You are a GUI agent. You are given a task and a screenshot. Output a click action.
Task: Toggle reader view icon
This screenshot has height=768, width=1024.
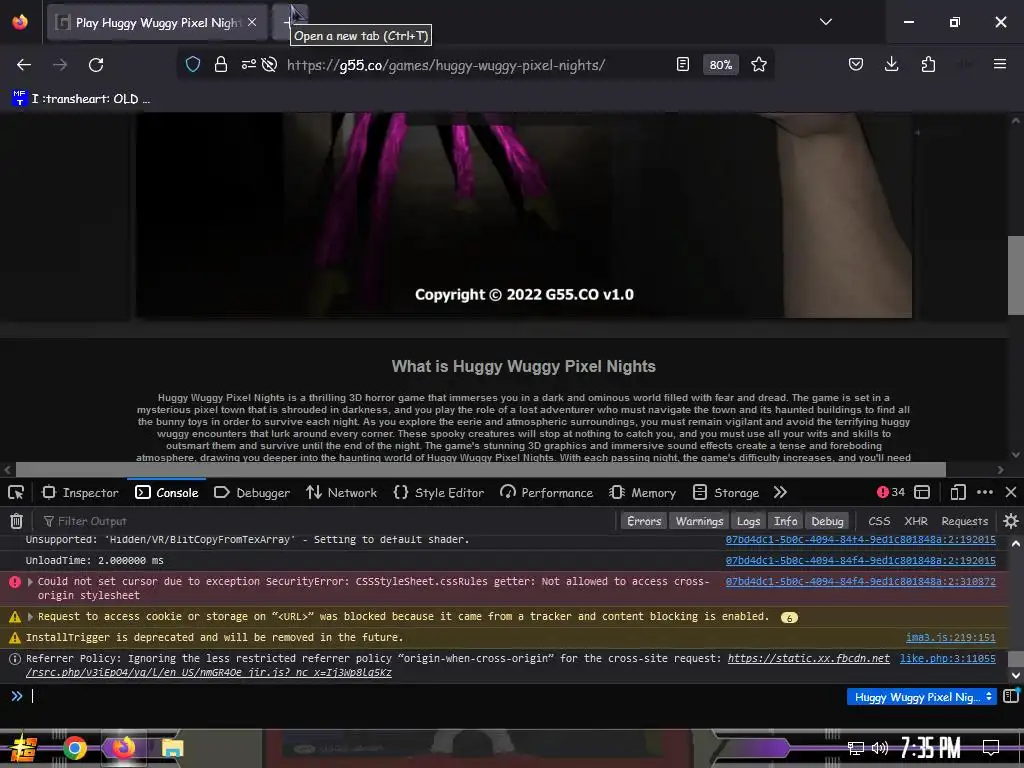[x=682, y=64]
